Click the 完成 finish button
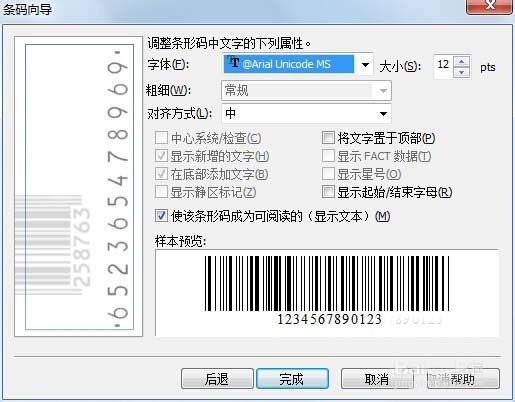Image resolution: width=515 pixels, height=402 pixels. click(x=292, y=379)
